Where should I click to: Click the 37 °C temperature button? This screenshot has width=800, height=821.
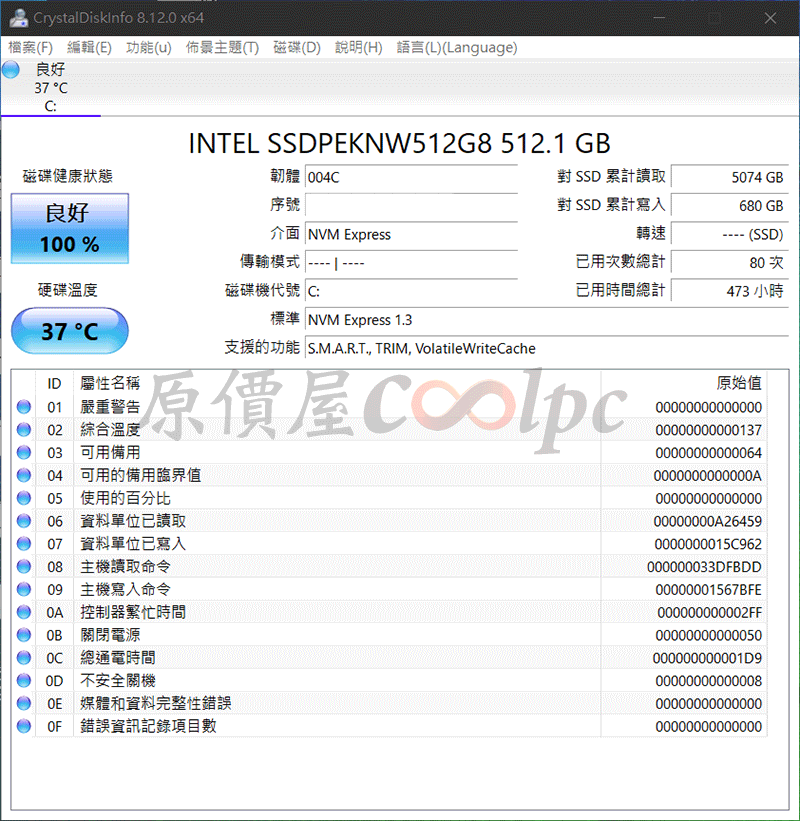(x=70, y=331)
